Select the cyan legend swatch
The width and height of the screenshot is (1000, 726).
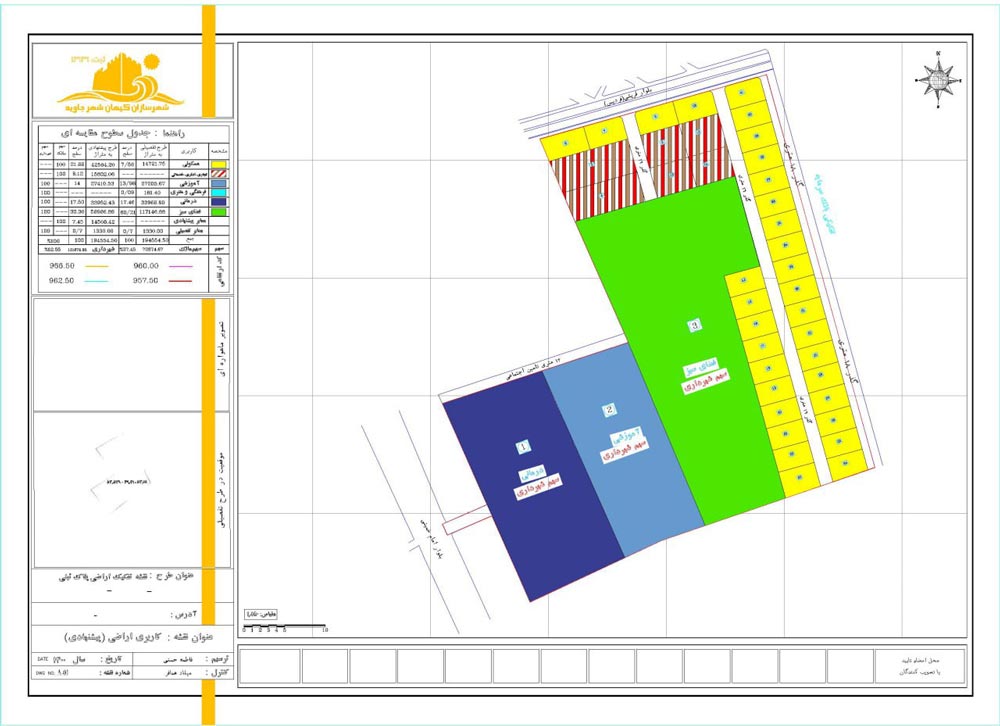coord(220,192)
